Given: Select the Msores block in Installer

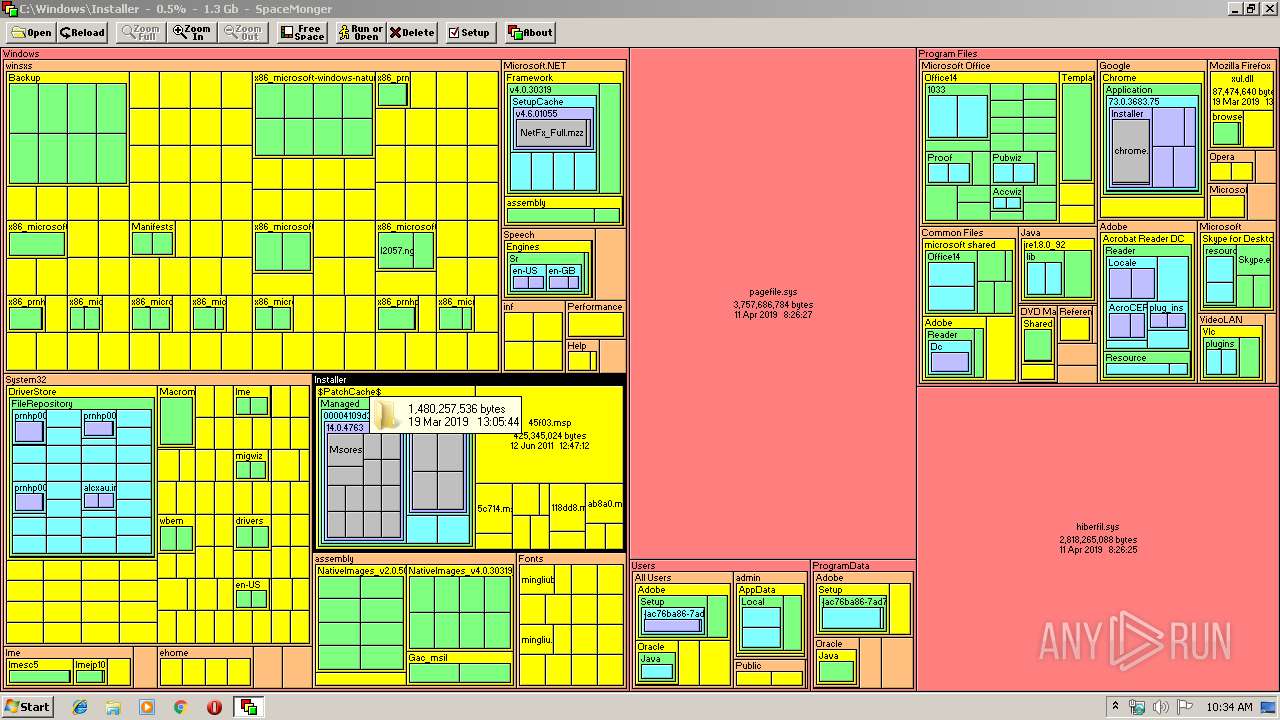Looking at the screenshot, I should [x=346, y=450].
